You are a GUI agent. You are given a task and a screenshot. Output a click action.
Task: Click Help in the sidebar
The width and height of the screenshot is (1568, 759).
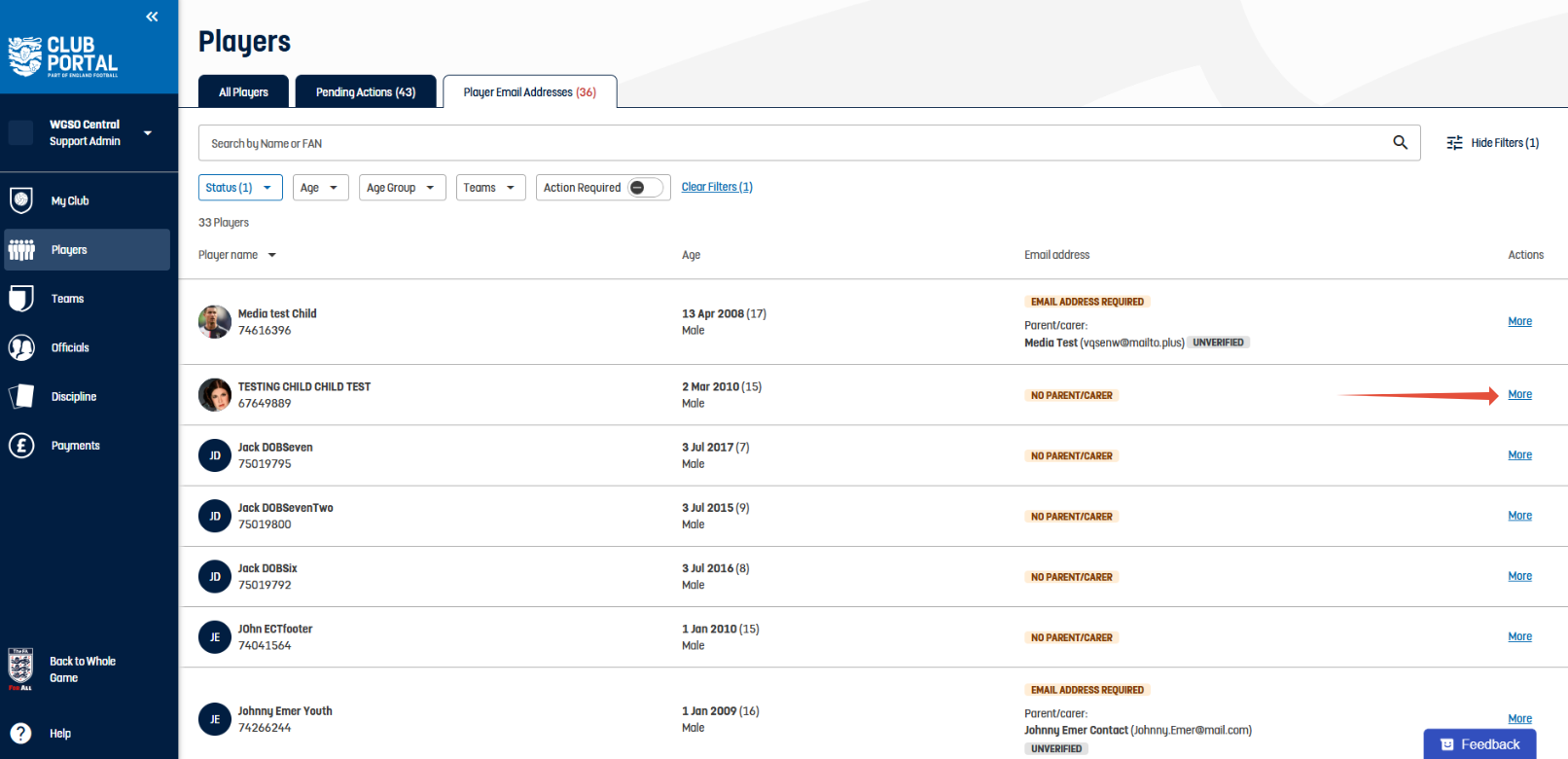[x=60, y=734]
